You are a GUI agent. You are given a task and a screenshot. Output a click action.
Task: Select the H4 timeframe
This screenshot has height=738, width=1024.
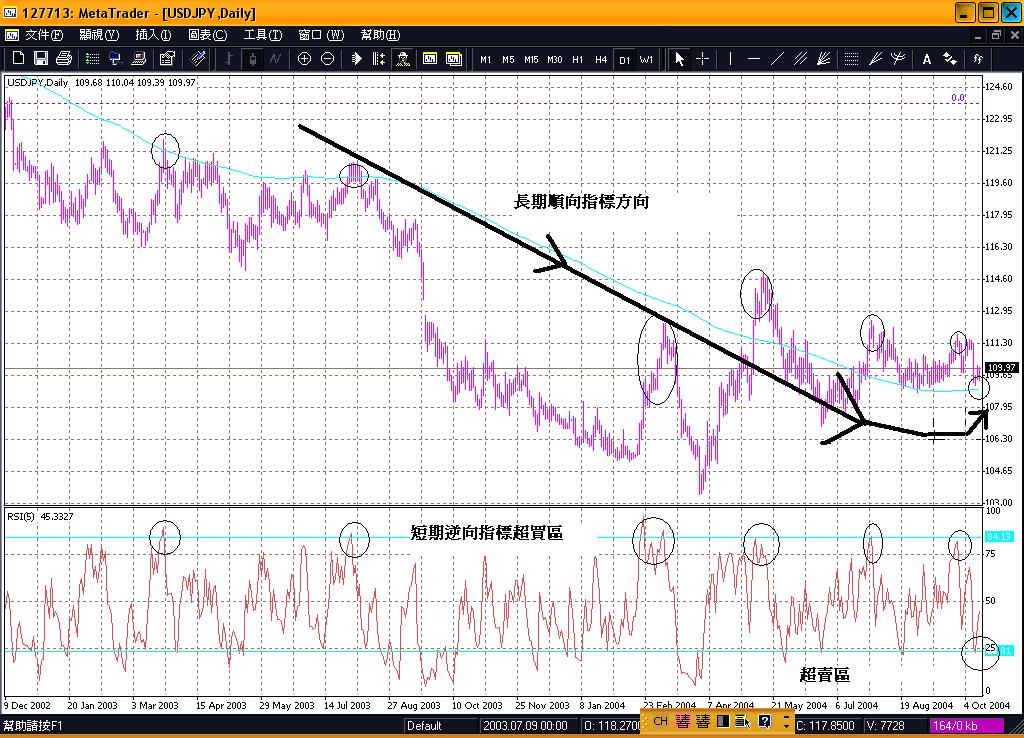pyautogui.click(x=601, y=59)
